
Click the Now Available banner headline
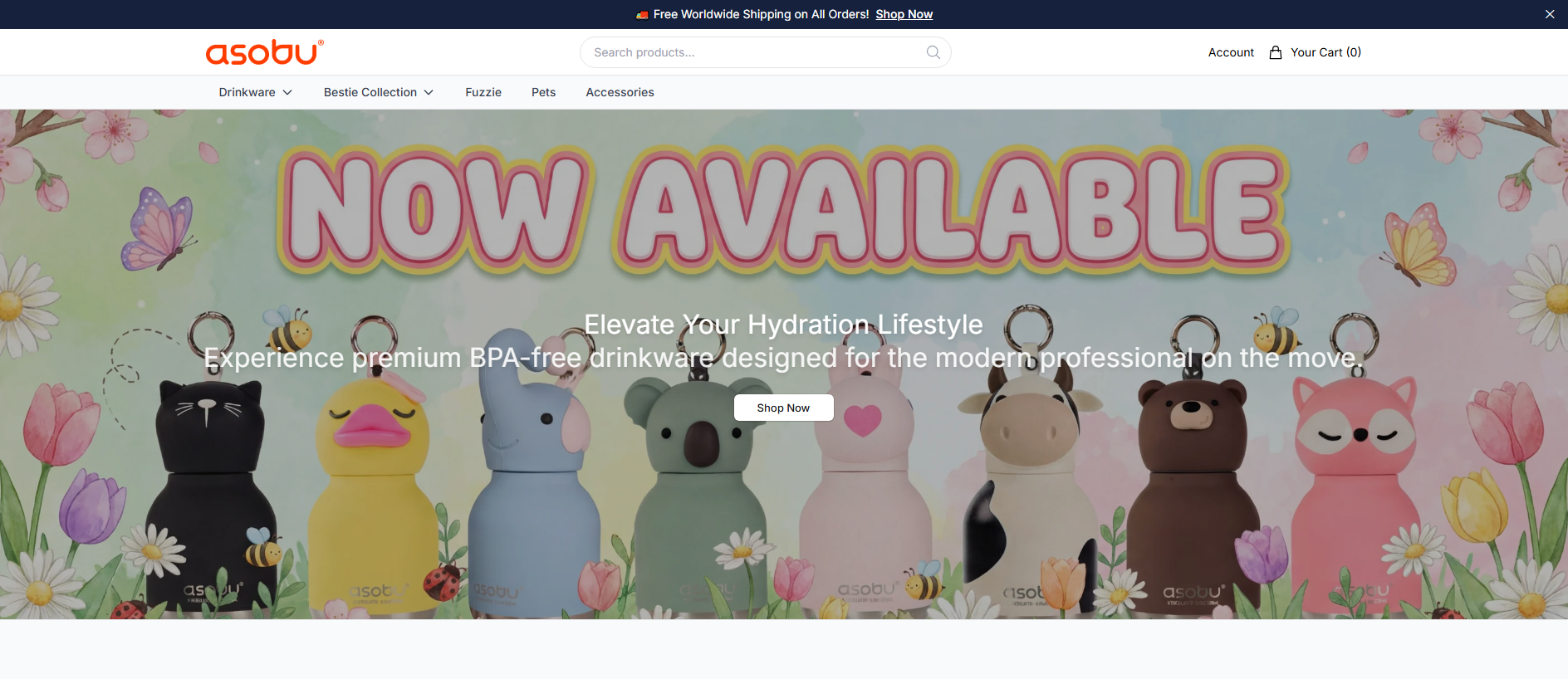[783, 211]
